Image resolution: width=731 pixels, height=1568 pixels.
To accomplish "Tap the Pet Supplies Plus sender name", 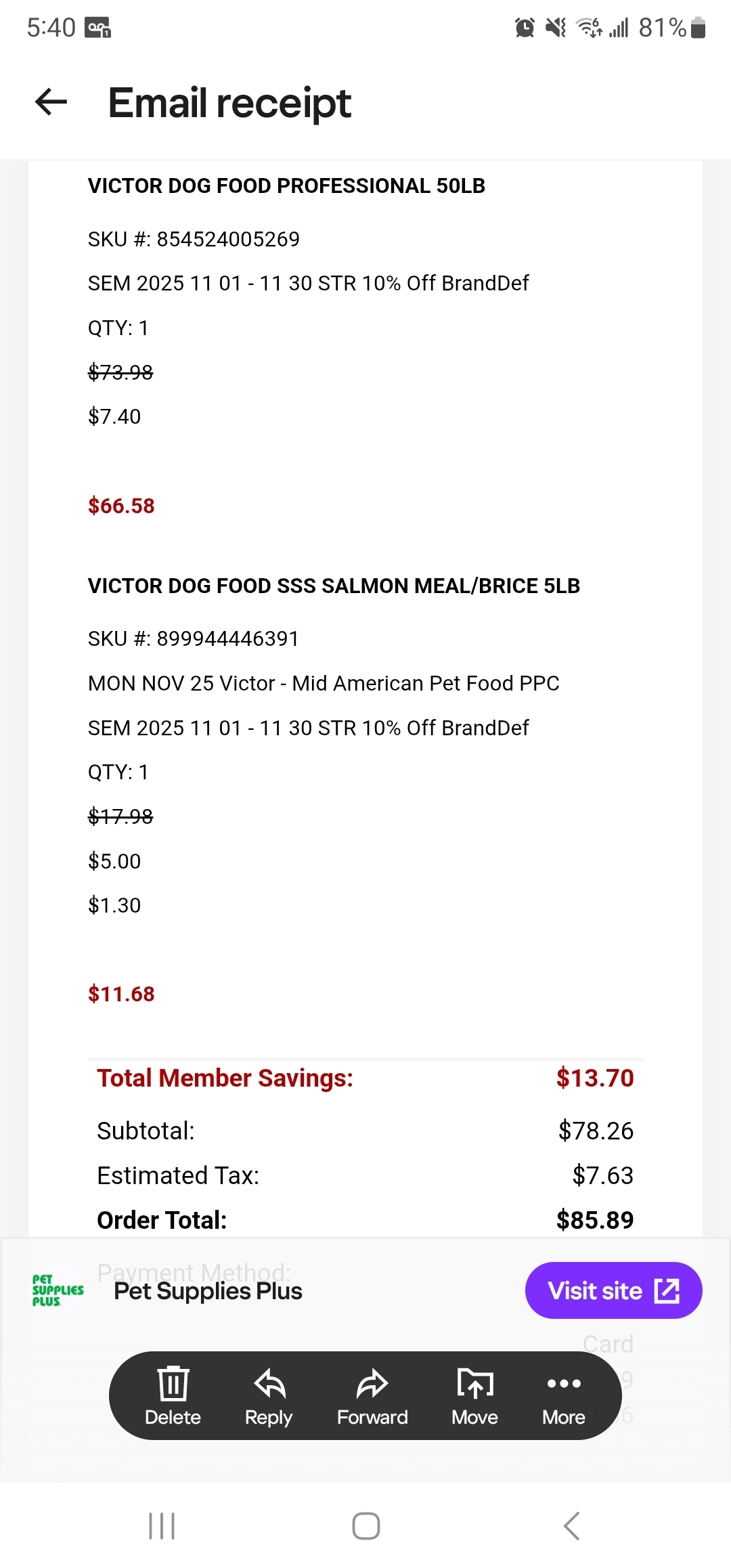I will click(208, 1291).
